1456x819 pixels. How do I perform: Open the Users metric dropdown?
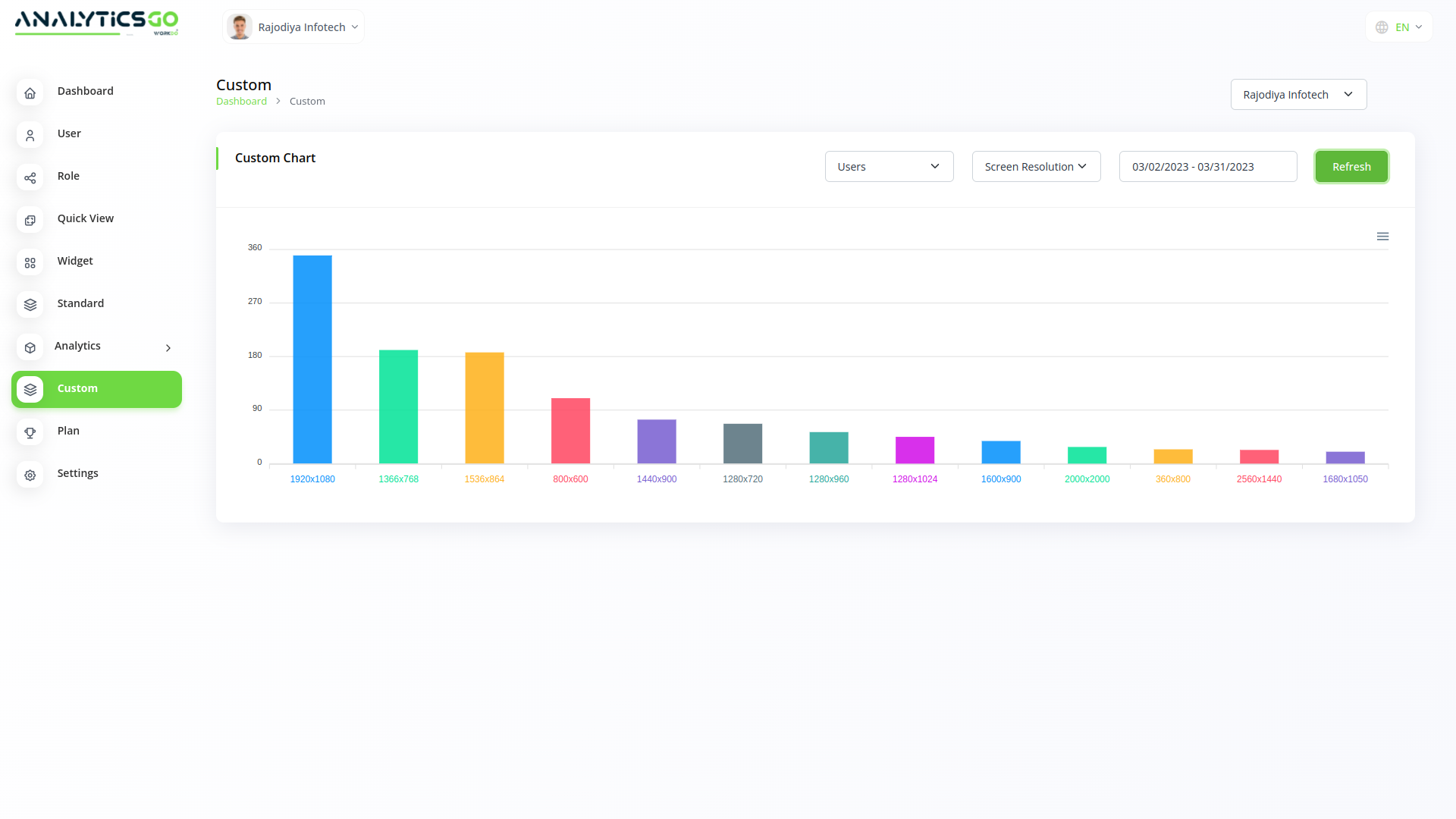coord(889,167)
